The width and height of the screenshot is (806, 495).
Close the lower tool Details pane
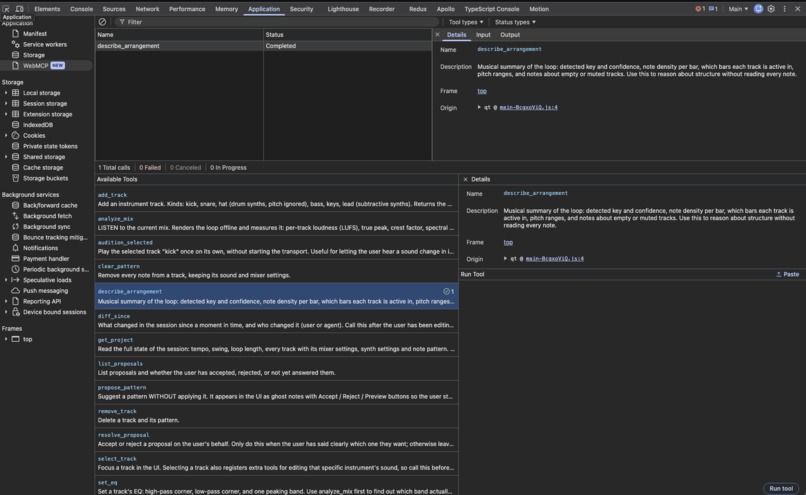point(465,179)
